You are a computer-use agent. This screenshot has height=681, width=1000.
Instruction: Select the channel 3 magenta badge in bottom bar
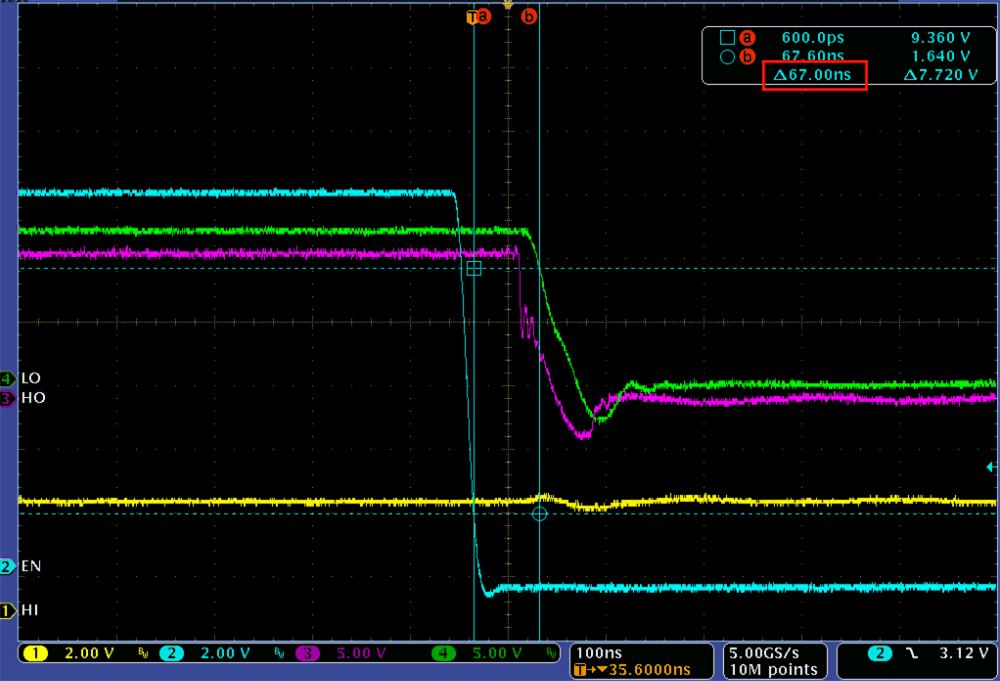[308, 654]
